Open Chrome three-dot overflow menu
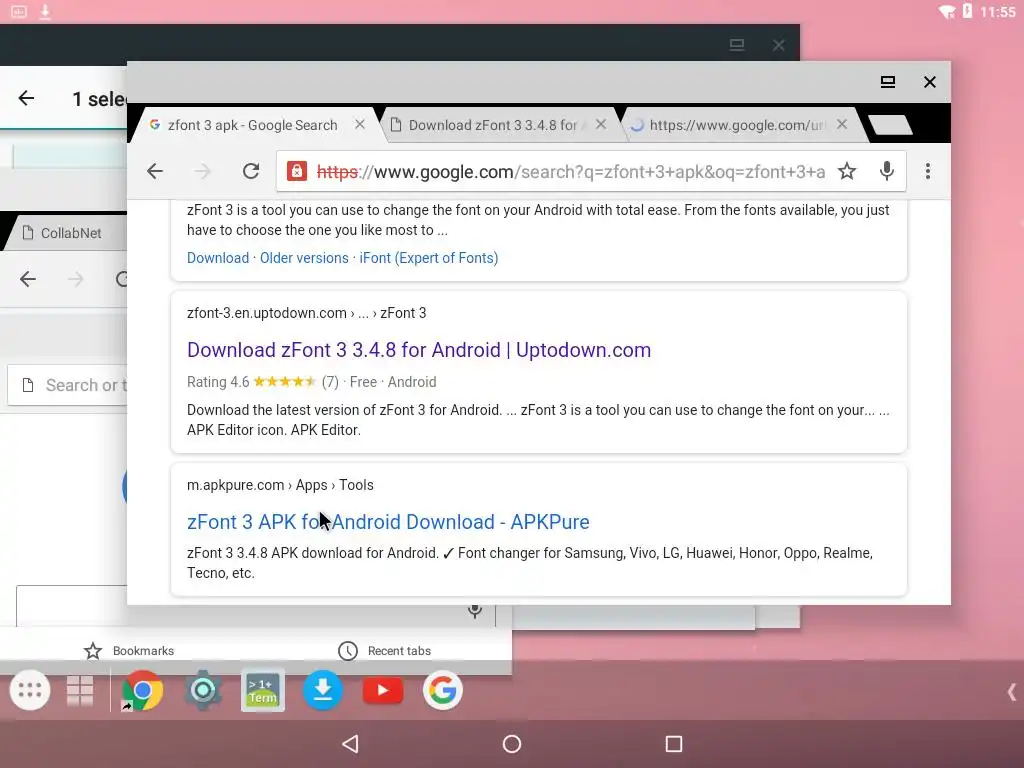Screen dimensions: 1024x768 tap(927, 171)
